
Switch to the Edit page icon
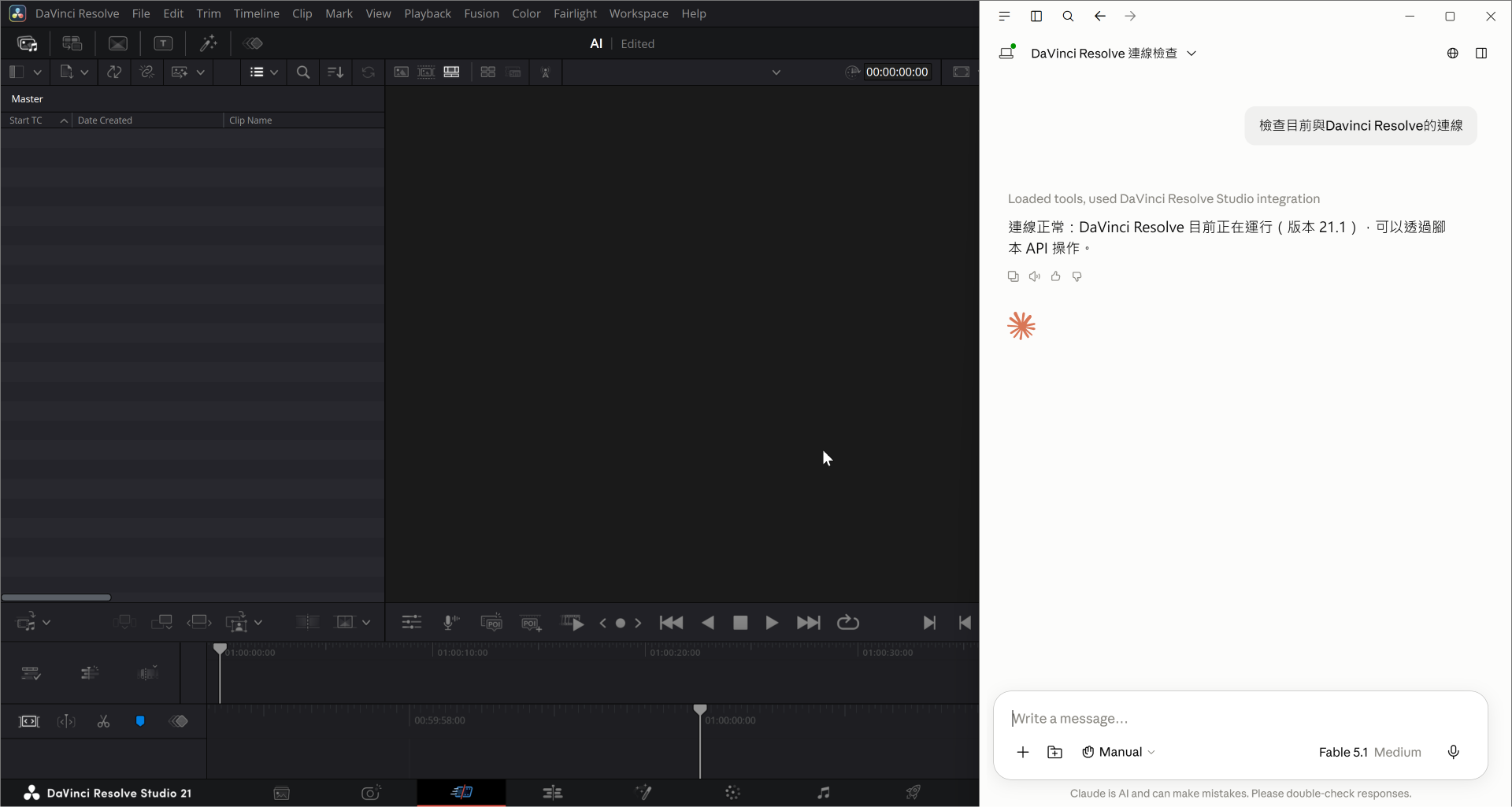click(x=553, y=792)
